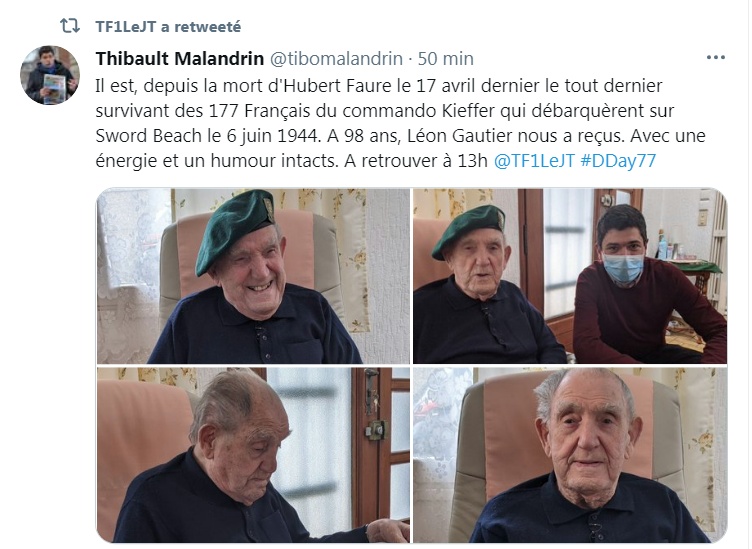Click the door lock in third photo
Screen dimensions: 752x549
[376, 430]
